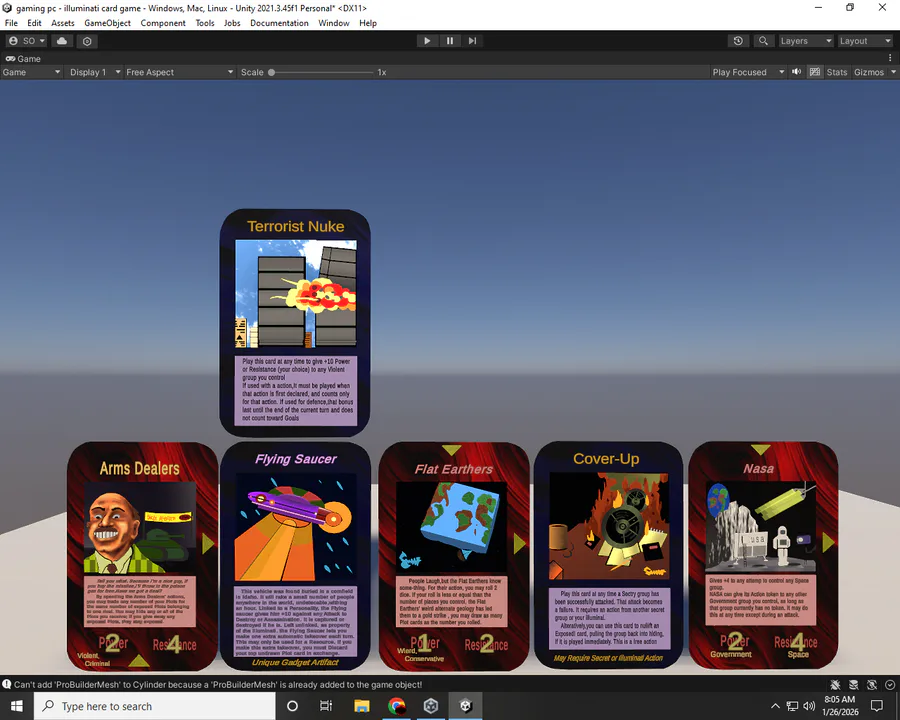Open the version control icon beside the cloud

pos(87,41)
